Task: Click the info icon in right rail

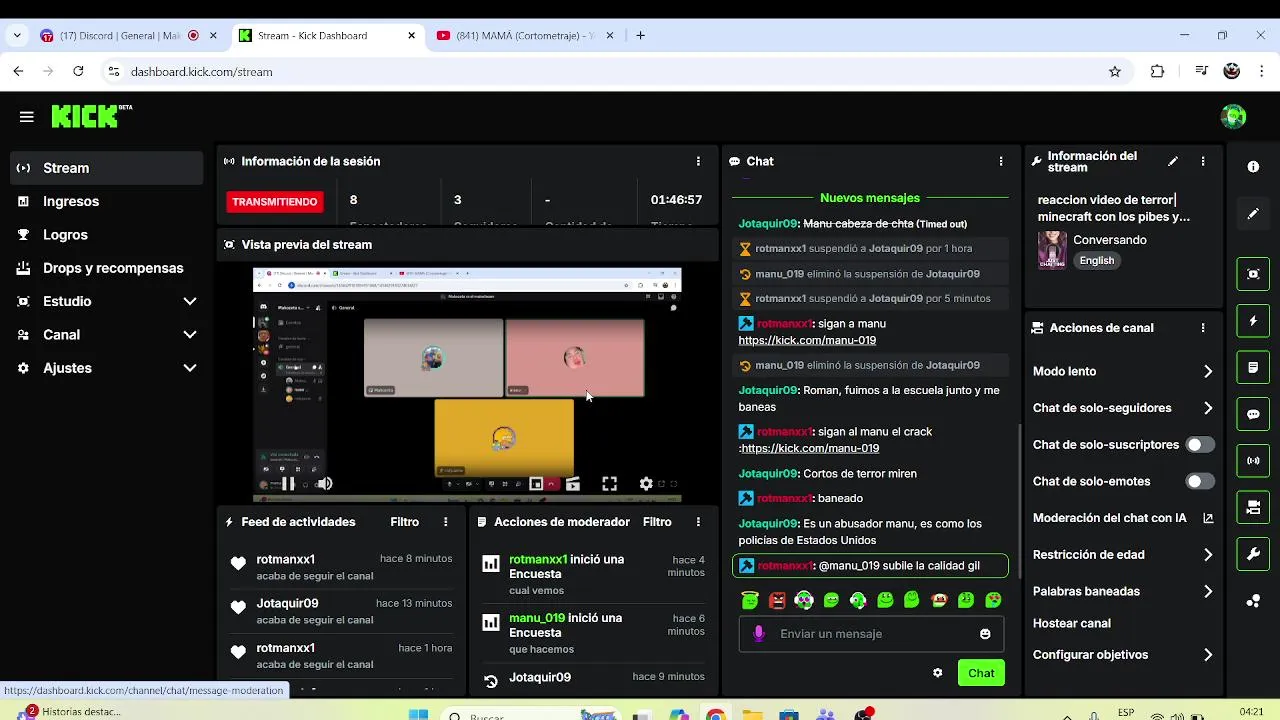Action: point(1253,167)
